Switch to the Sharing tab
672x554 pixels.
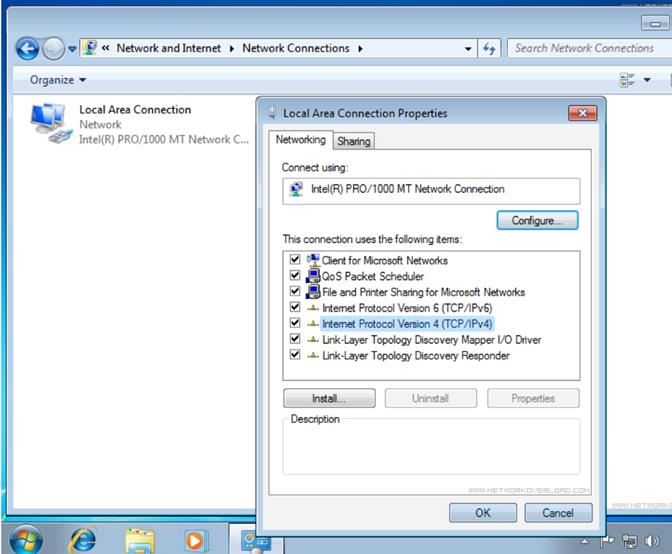pyautogui.click(x=354, y=141)
